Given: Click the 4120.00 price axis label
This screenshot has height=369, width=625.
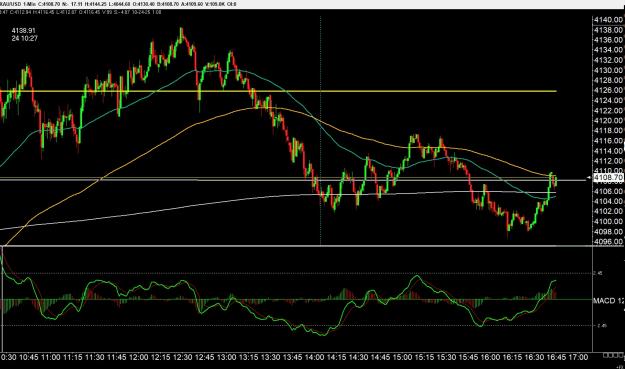Looking at the screenshot, I should [609, 121].
